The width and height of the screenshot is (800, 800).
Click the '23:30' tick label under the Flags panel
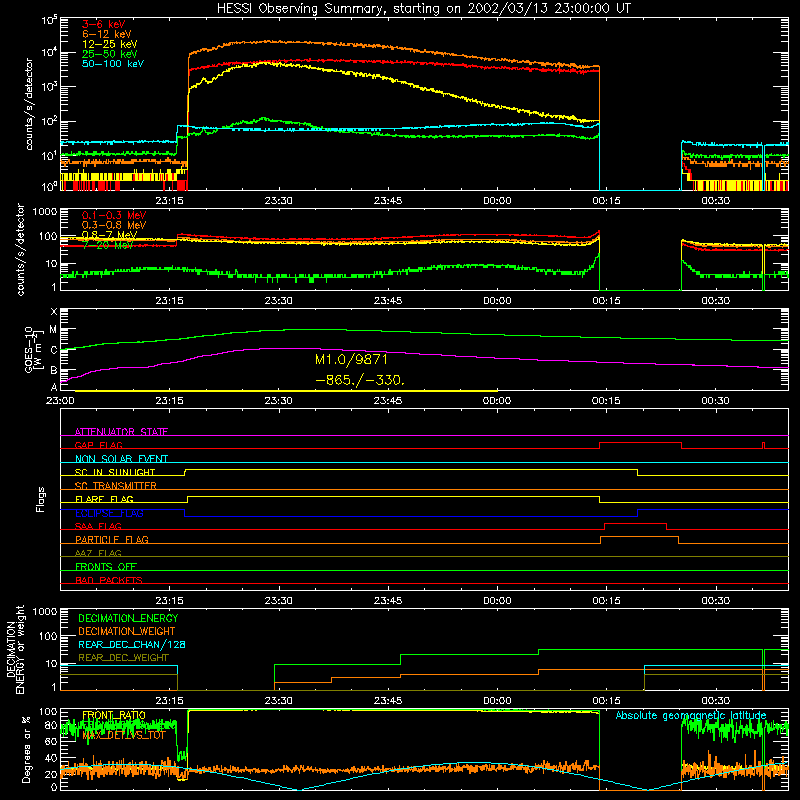pos(279,601)
